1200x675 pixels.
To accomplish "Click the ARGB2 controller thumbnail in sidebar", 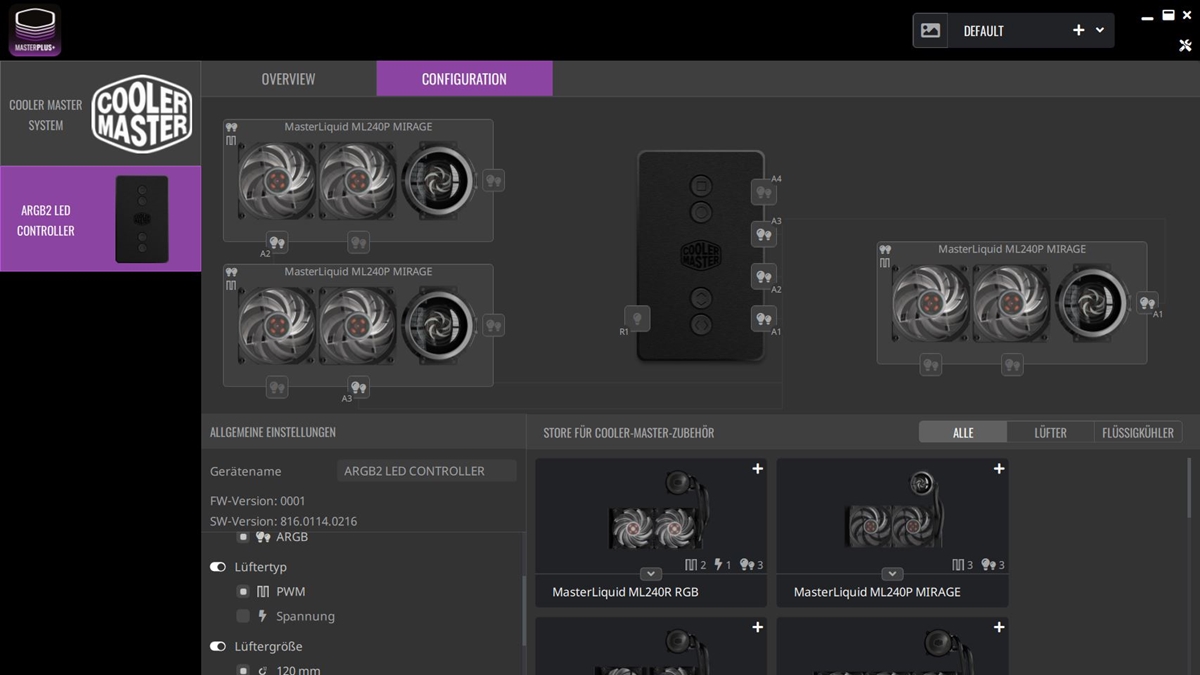I will (x=142, y=219).
